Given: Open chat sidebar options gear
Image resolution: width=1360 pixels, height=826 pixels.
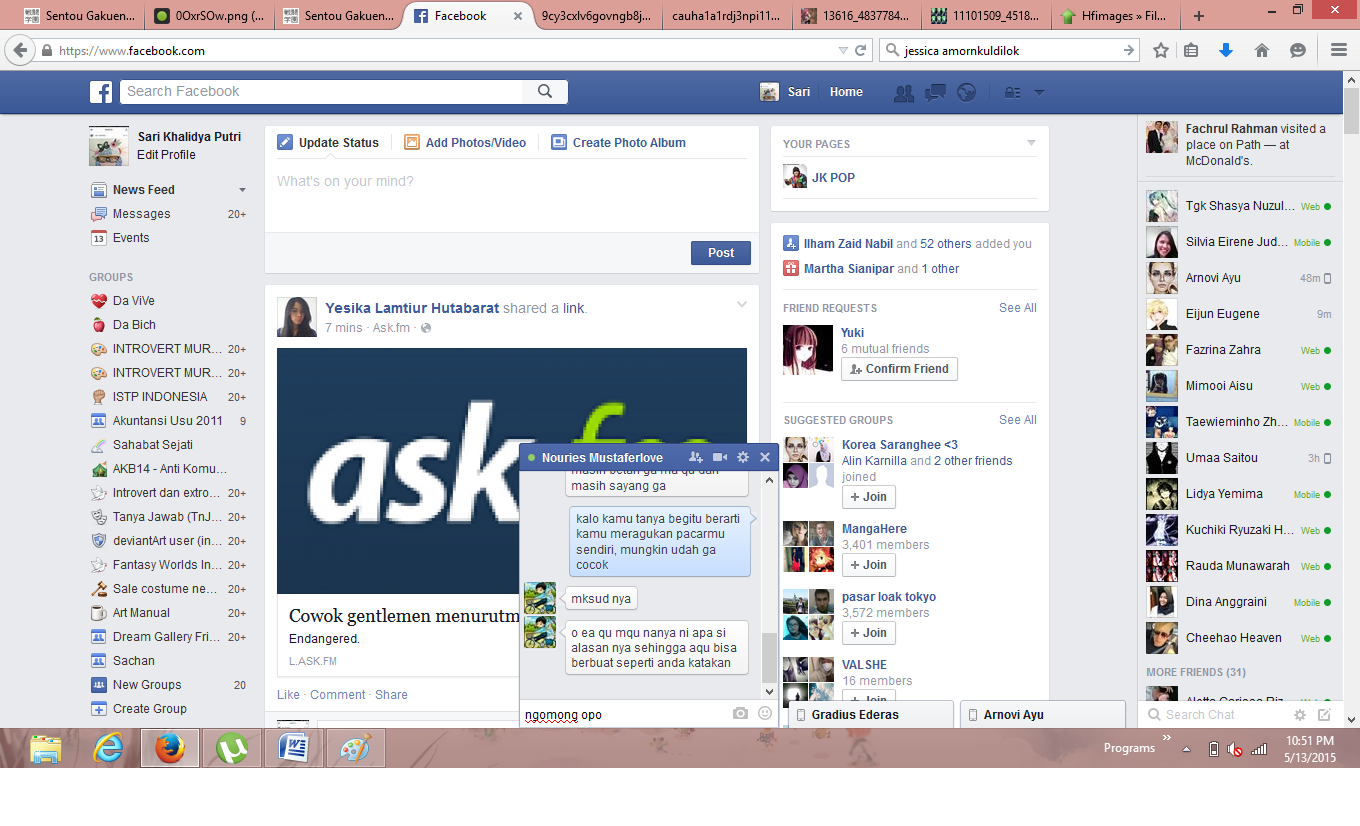Looking at the screenshot, I should (1300, 715).
